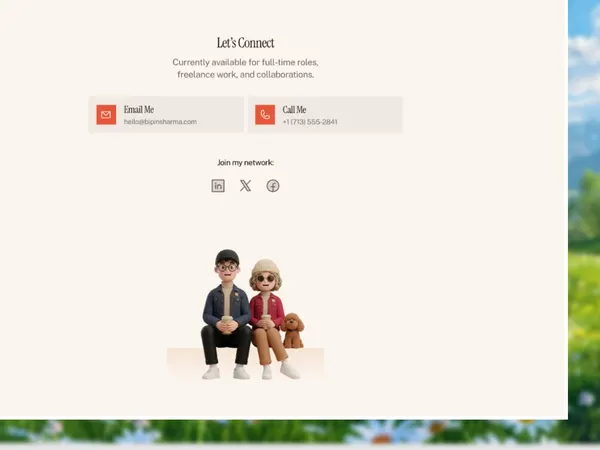Click the +1 (713) 555-2841 phone number
600x450 pixels.
pos(310,122)
